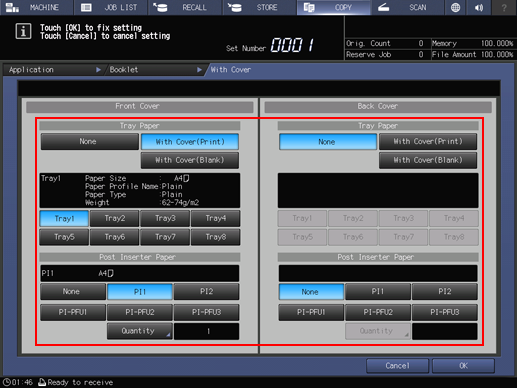This screenshot has height=388, width=517.
Task: Set Back Cover tray paper to None
Action: coord(328,142)
